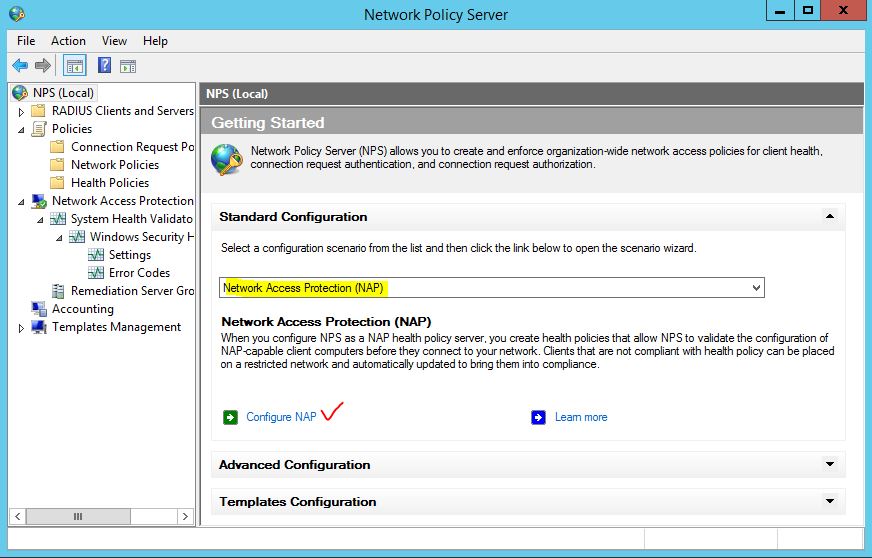Click the Remediation Server Groups icon

click(58, 290)
